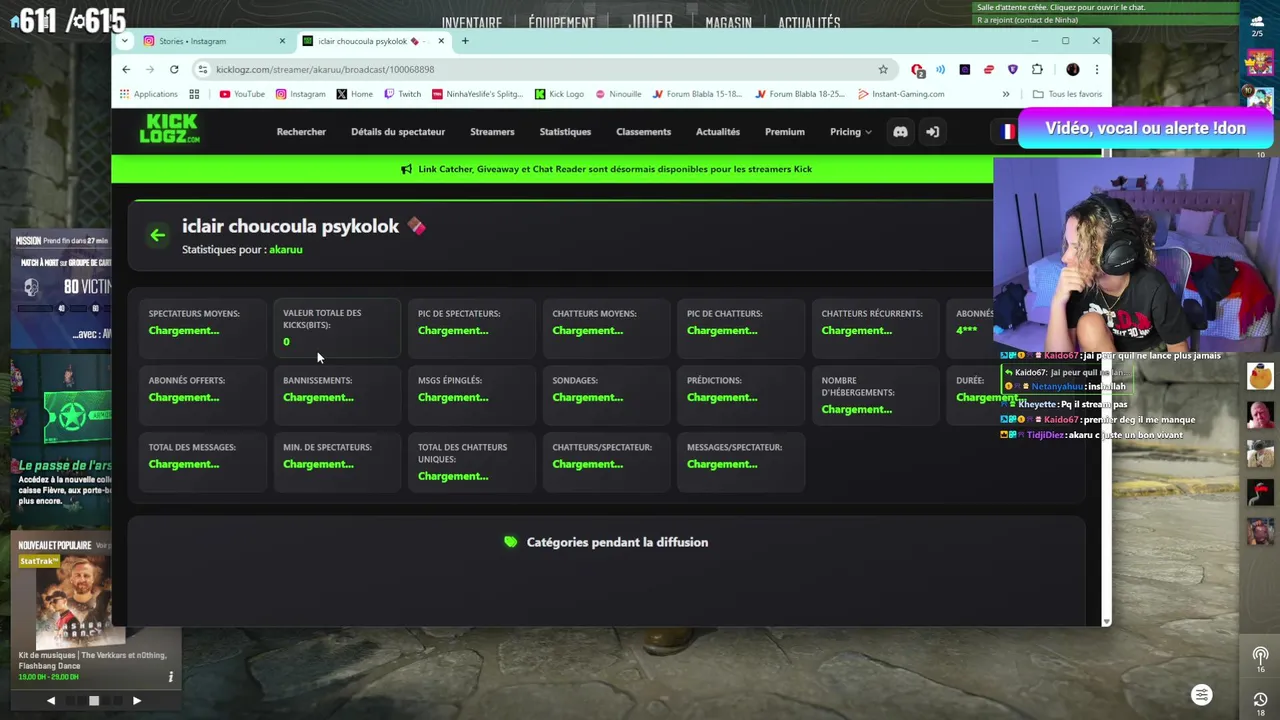Click the red extension icon with badge

917,69
